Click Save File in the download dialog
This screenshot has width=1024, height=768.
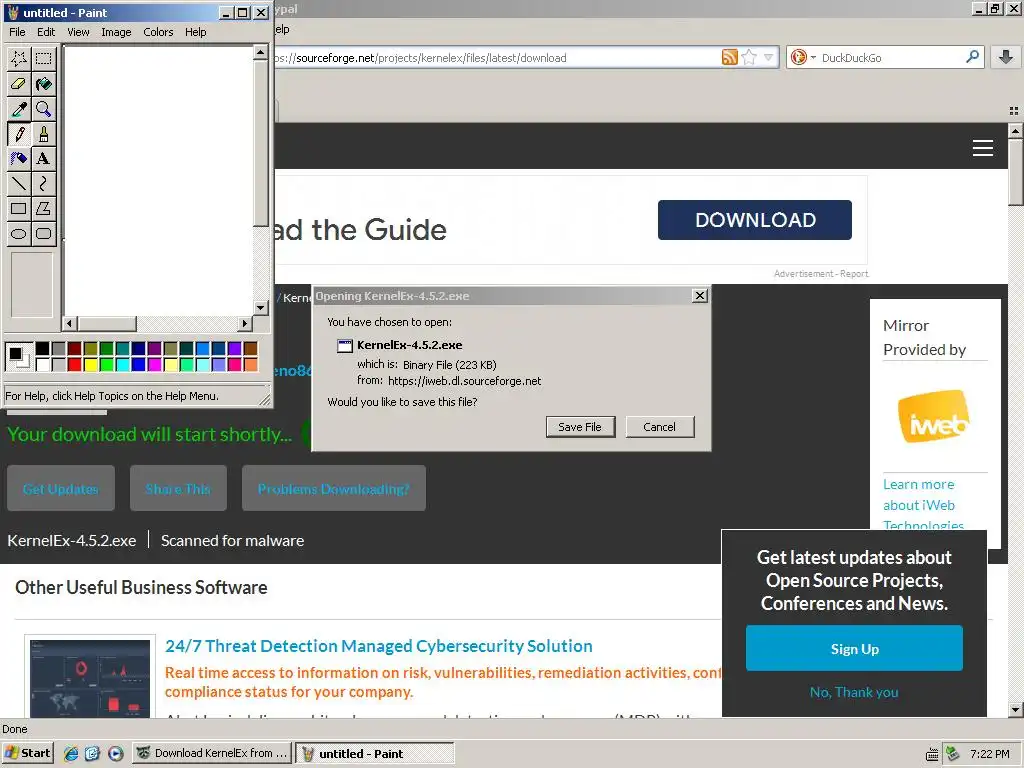[580, 427]
